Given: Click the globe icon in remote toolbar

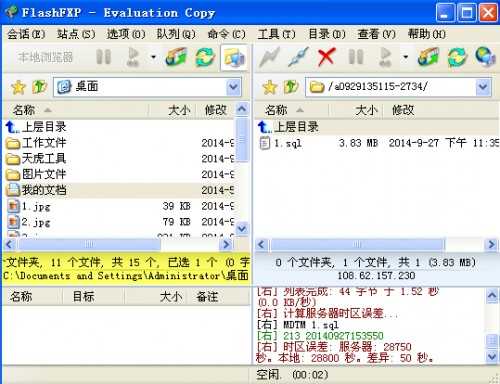Looking at the screenshot, I should [485, 57].
